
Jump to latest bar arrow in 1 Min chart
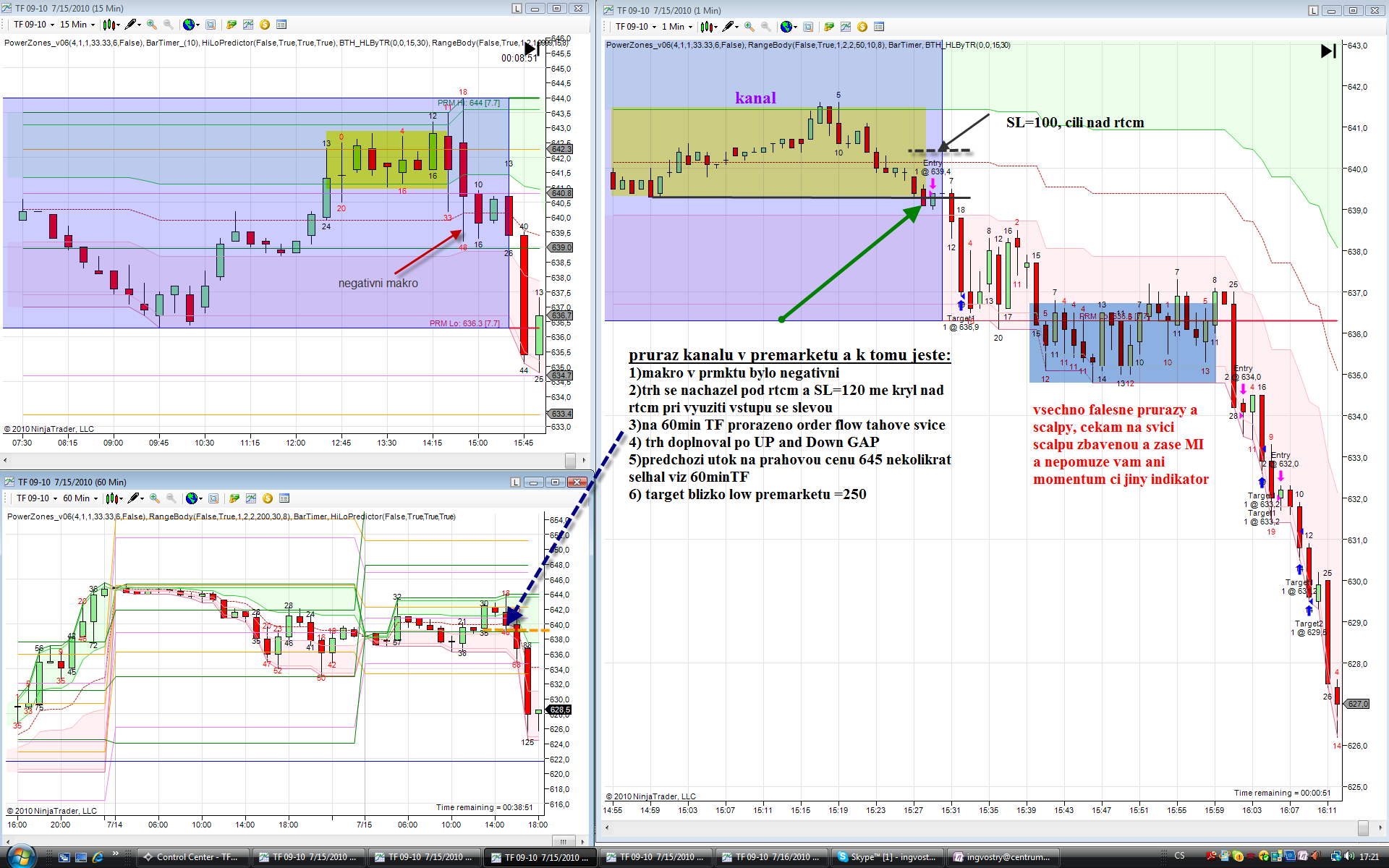[x=1328, y=51]
